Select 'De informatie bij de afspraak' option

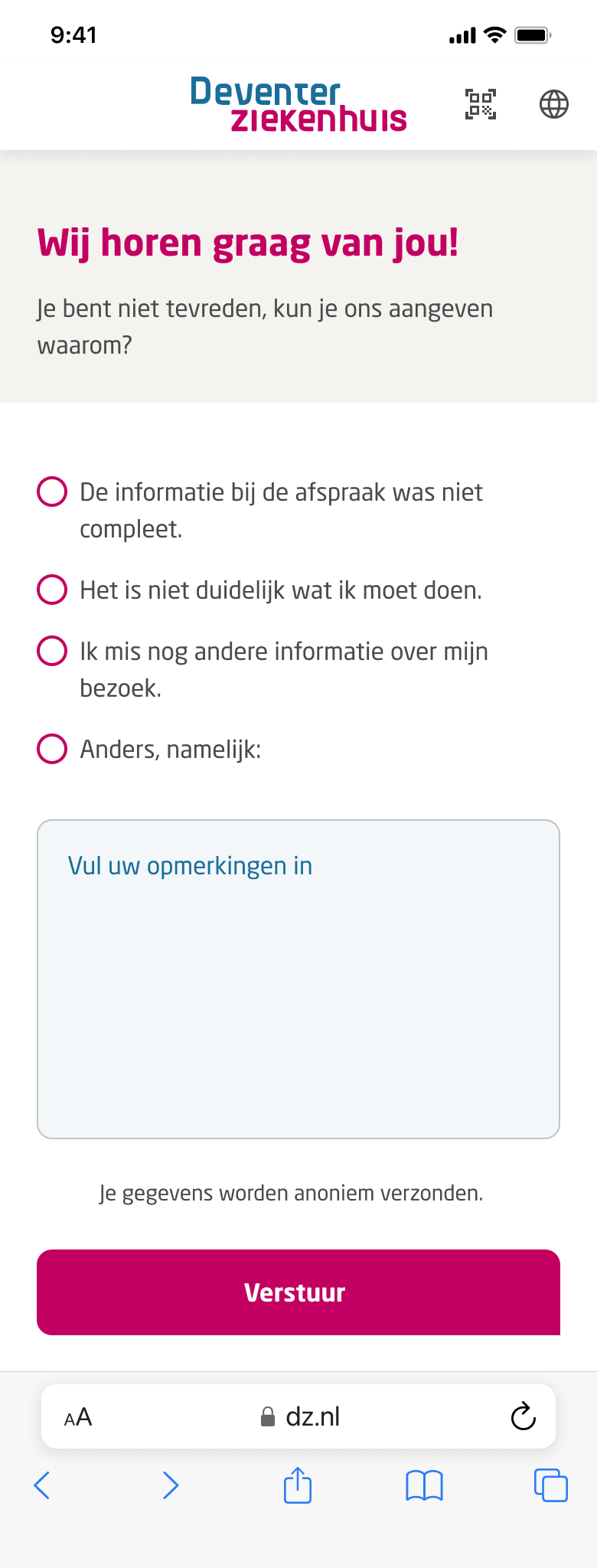pos(52,492)
